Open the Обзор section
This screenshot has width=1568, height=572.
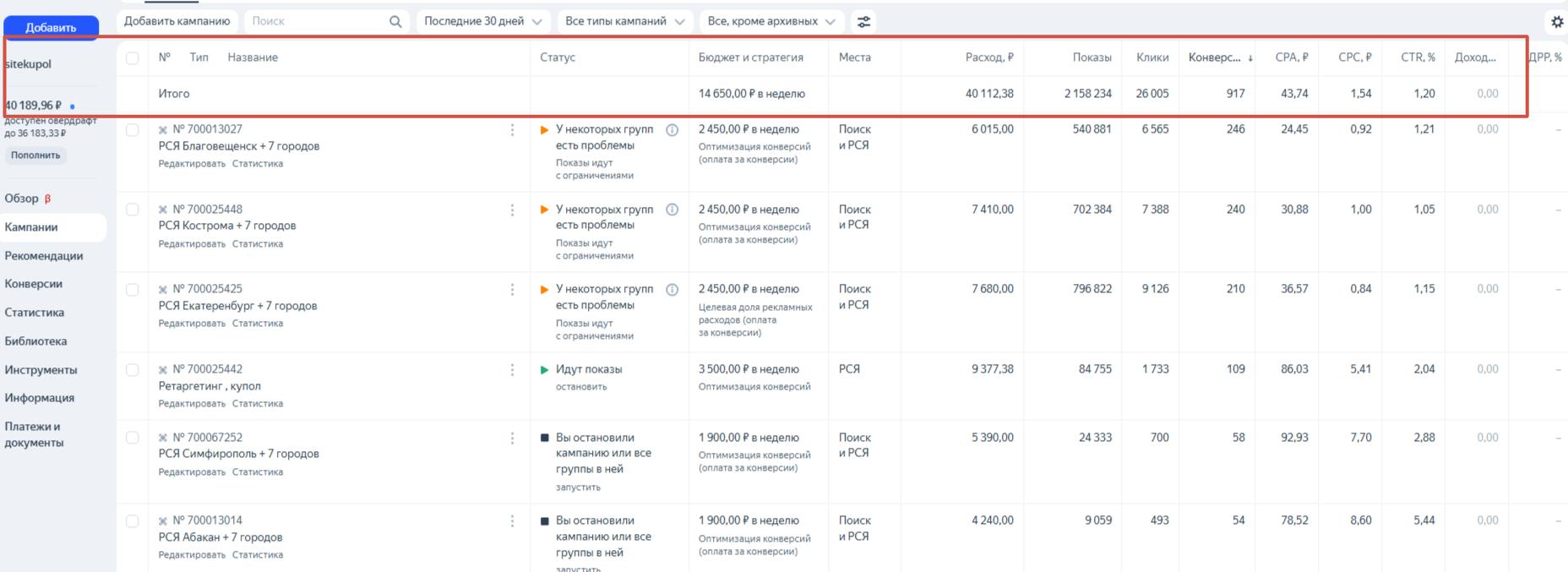22,199
